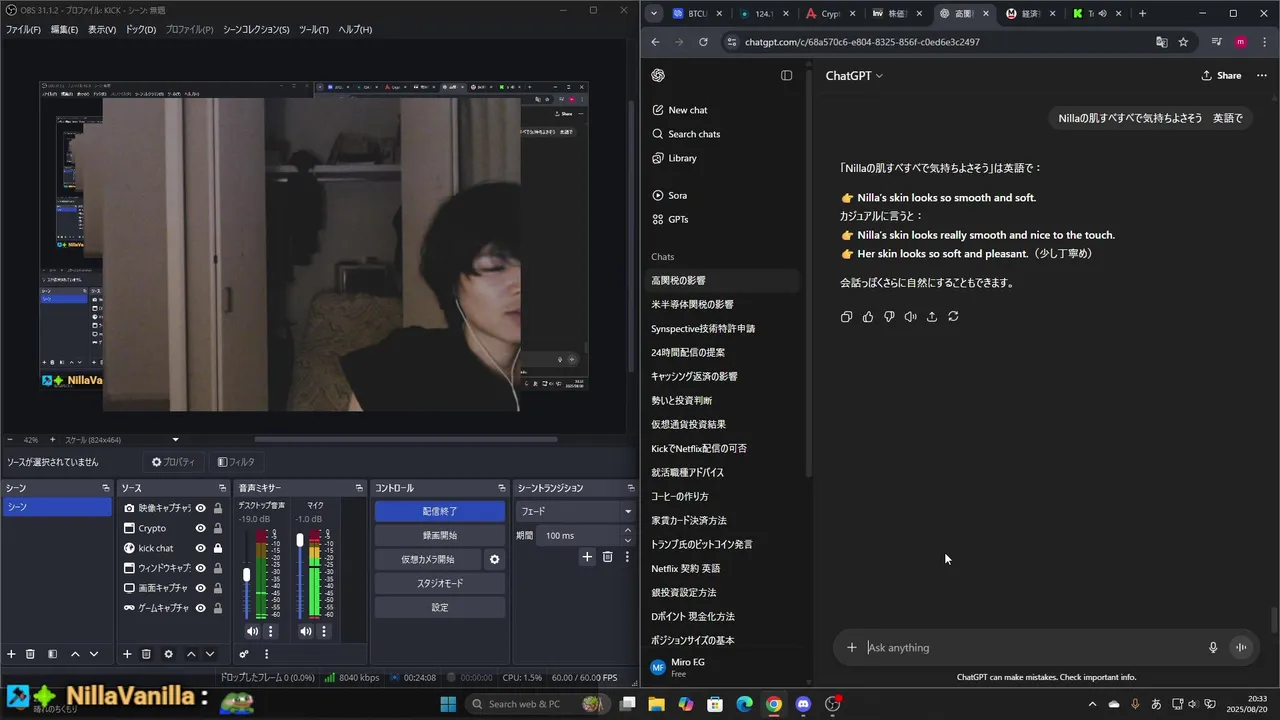Viewport: 1280px width, 720px height.
Task: Open スタジオモード
Action: [440, 583]
